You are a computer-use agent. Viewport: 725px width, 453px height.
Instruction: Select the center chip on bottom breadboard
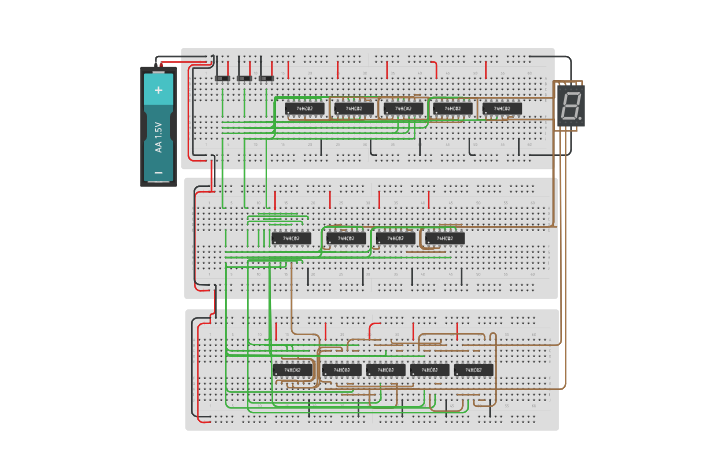(x=385, y=370)
